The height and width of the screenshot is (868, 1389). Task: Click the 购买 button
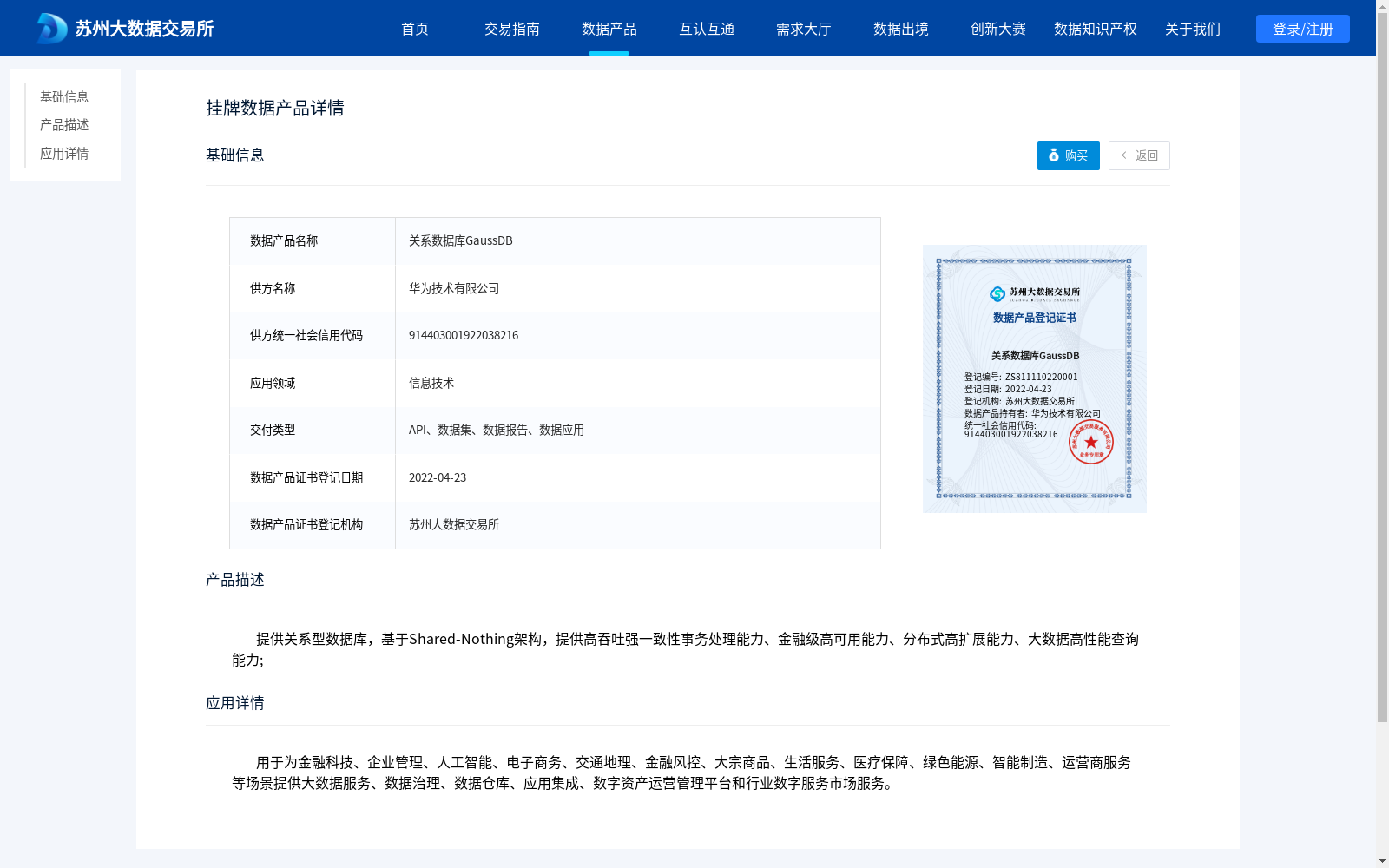tap(1069, 155)
